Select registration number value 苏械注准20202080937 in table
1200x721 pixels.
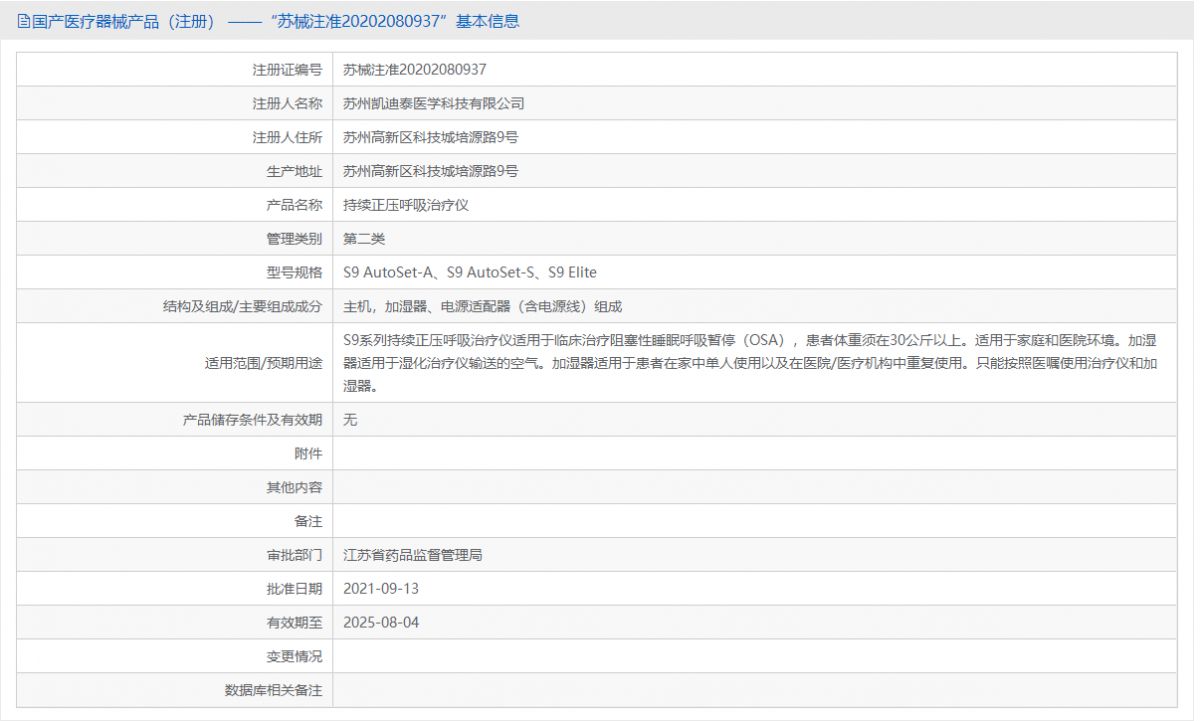[414, 70]
